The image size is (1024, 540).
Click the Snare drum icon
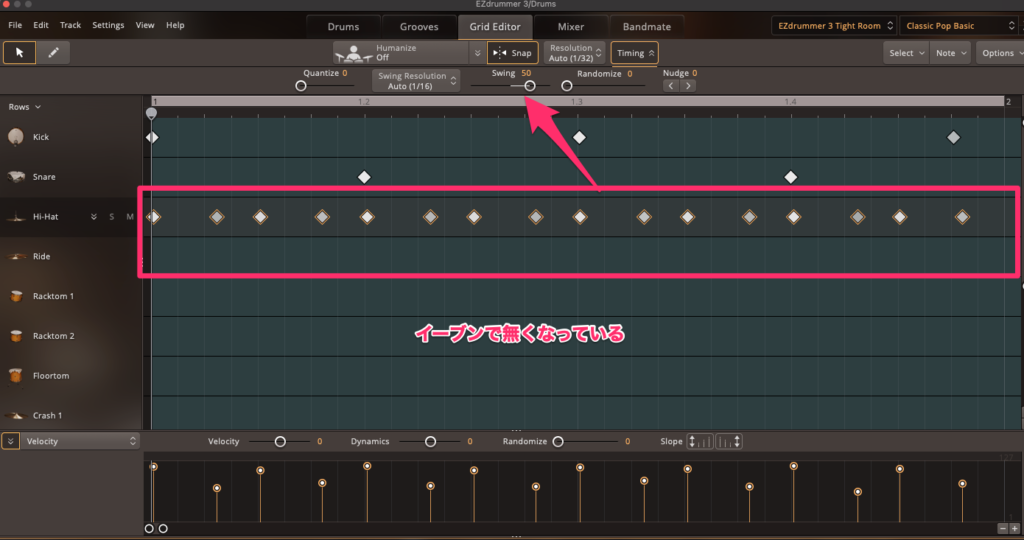point(16,177)
